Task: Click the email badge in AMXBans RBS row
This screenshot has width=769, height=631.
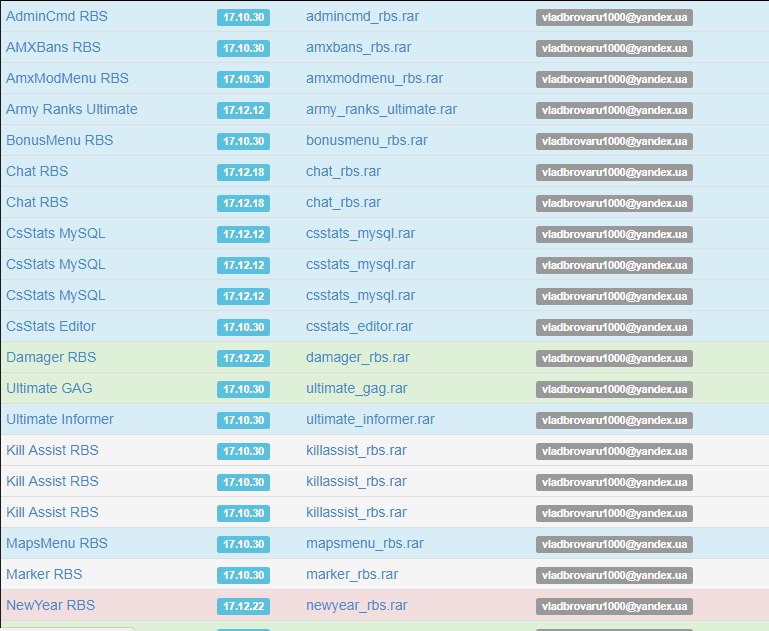Action: 614,48
